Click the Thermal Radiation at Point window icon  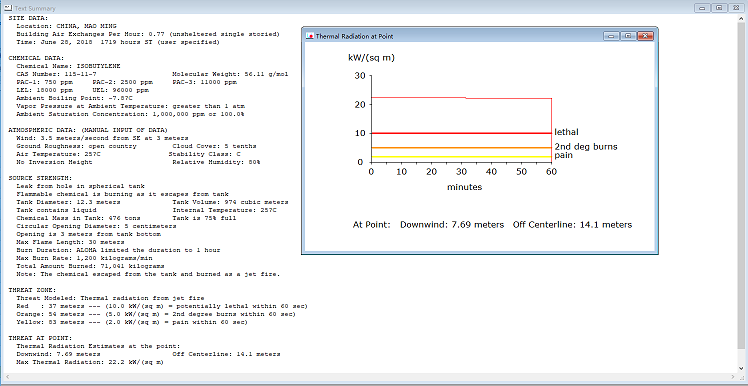coord(311,36)
